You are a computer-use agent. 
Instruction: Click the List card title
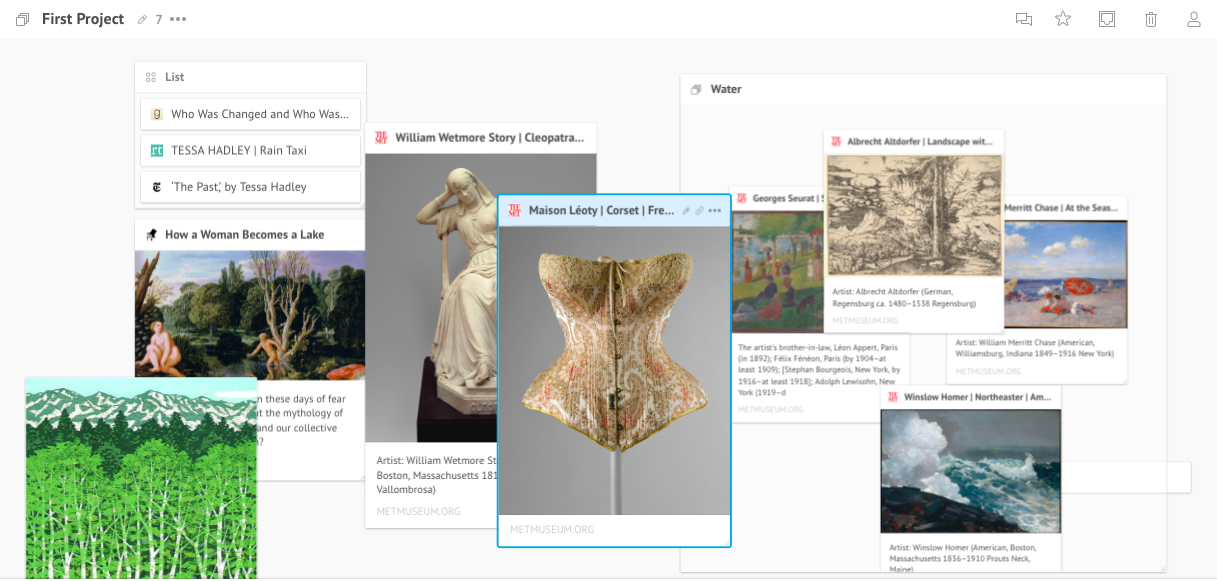[175, 77]
